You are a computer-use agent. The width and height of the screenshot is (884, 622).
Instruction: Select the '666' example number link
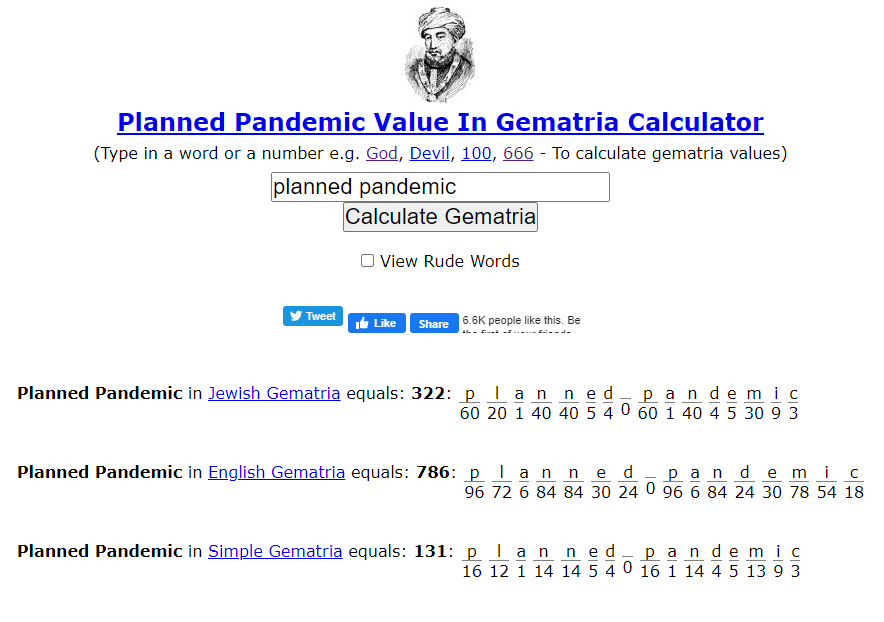pos(518,154)
